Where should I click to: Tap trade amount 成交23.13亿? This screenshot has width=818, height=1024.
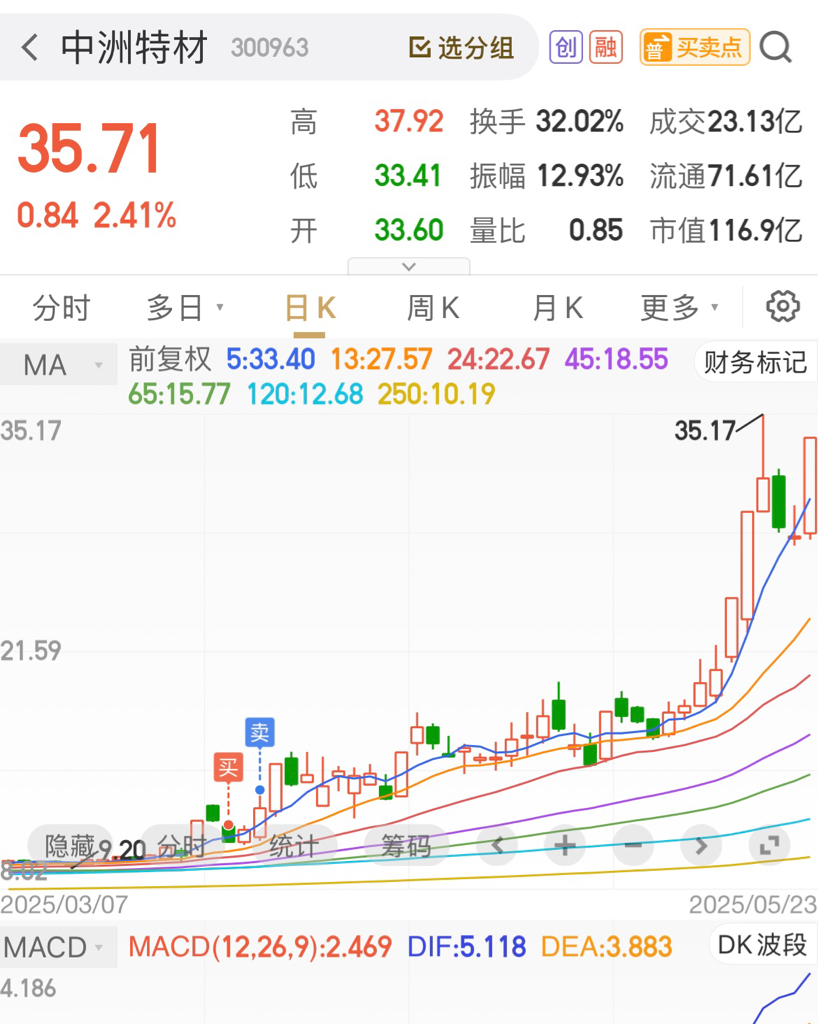[x=725, y=121]
